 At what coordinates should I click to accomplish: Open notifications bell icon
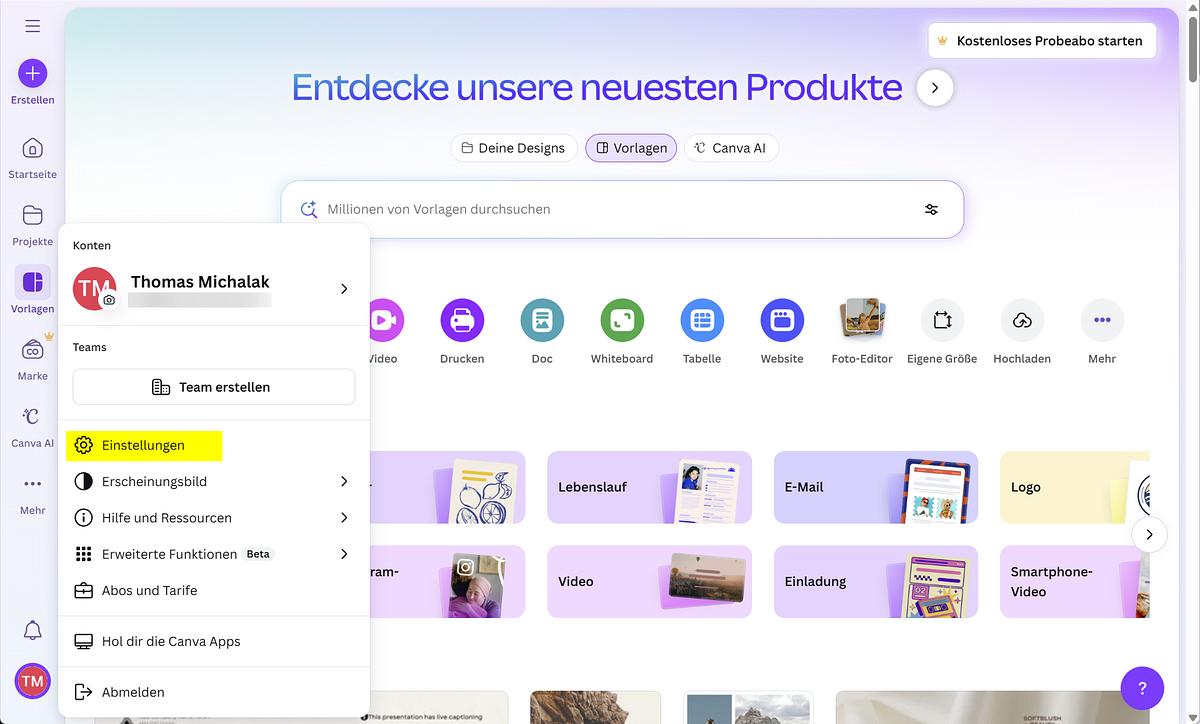[33, 630]
